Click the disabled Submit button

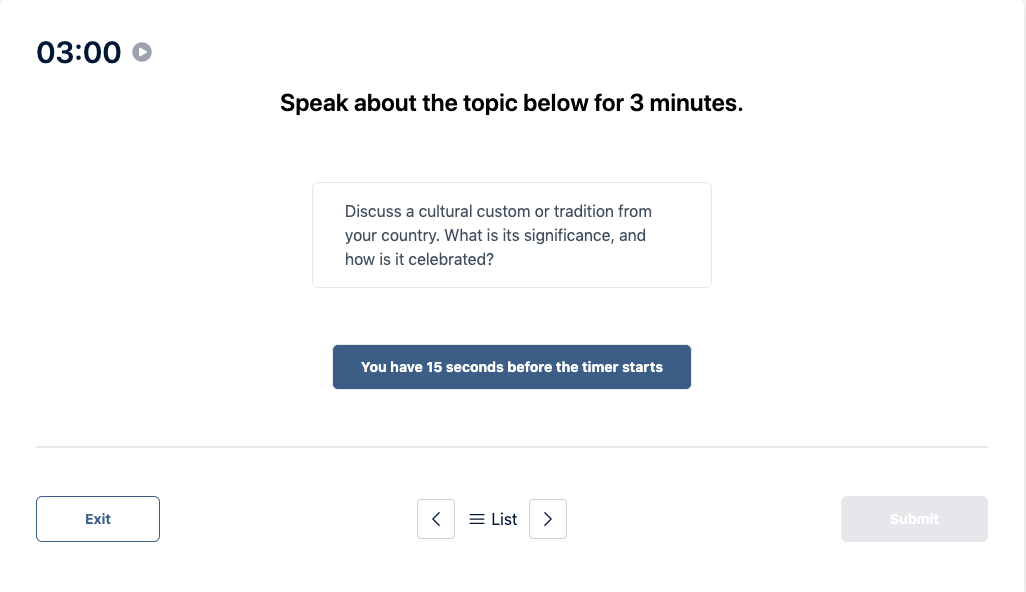[x=913, y=519]
